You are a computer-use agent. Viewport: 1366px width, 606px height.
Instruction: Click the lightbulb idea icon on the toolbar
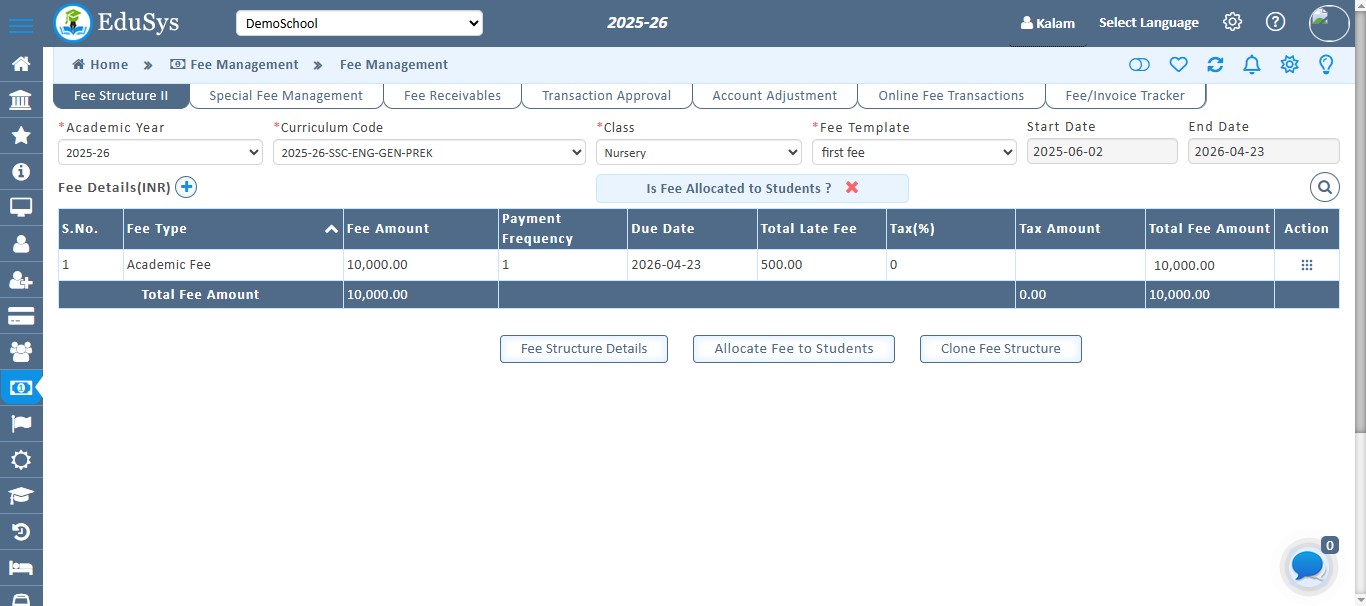1326,64
